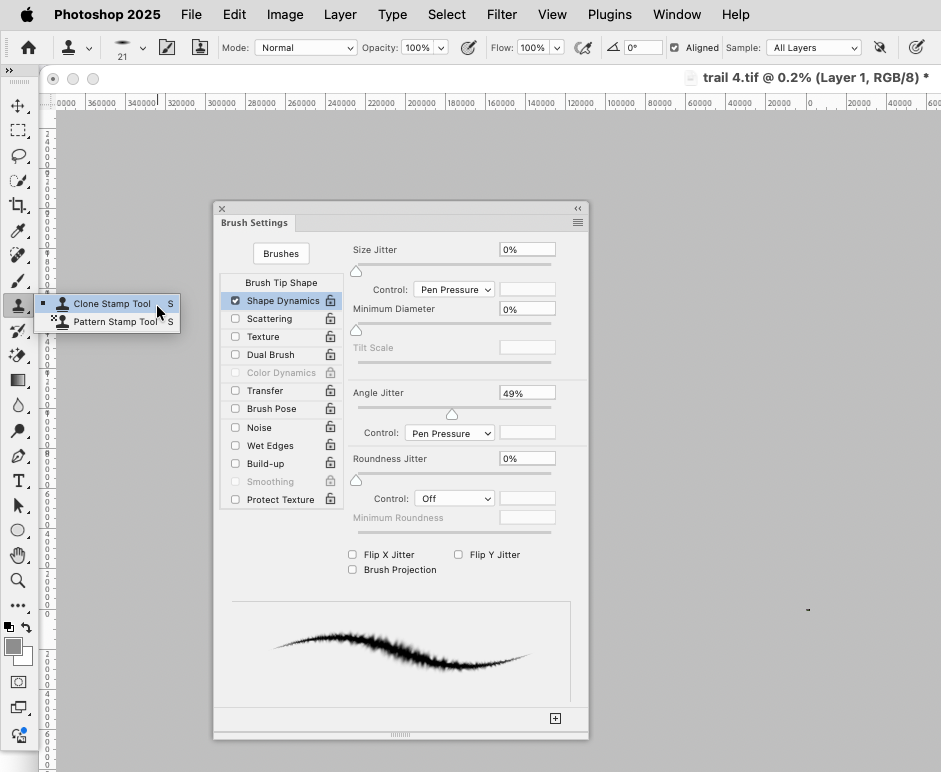The height and width of the screenshot is (772, 941).
Task: Choose Clone Stamp Tool from flyout
Action: pyautogui.click(x=107, y=304)
